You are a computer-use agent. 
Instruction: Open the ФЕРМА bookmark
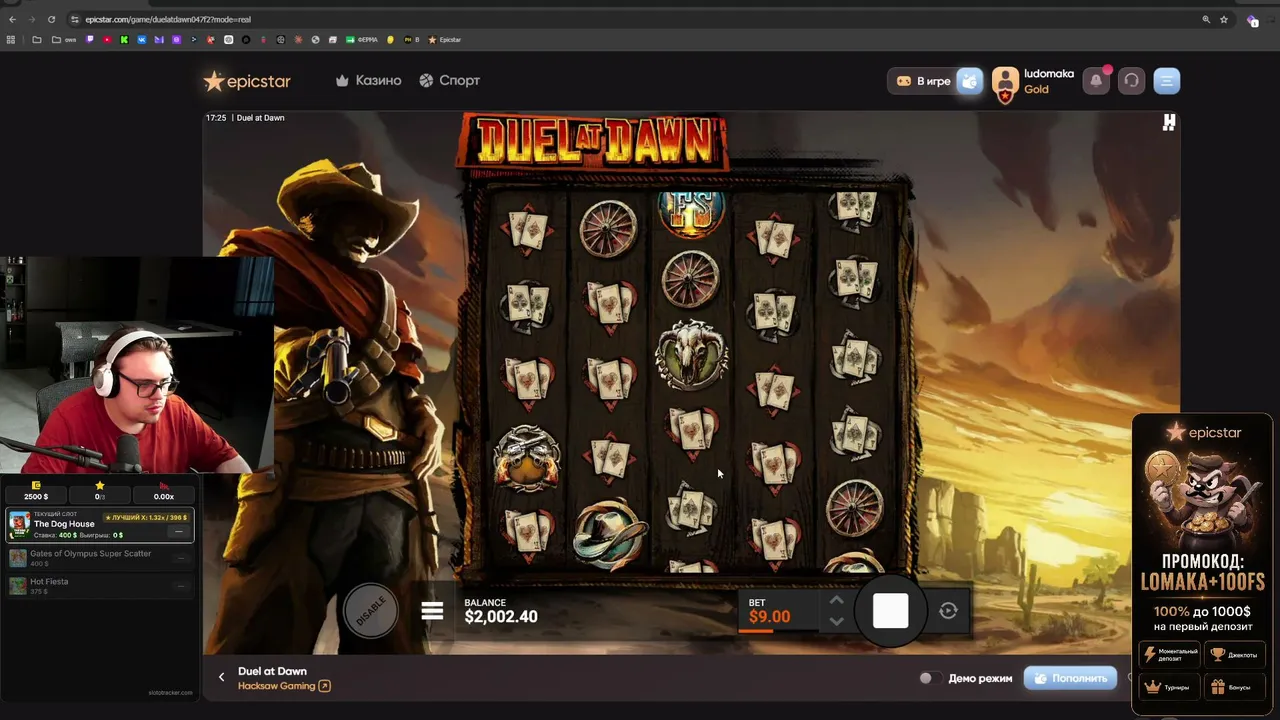(364, 40)
